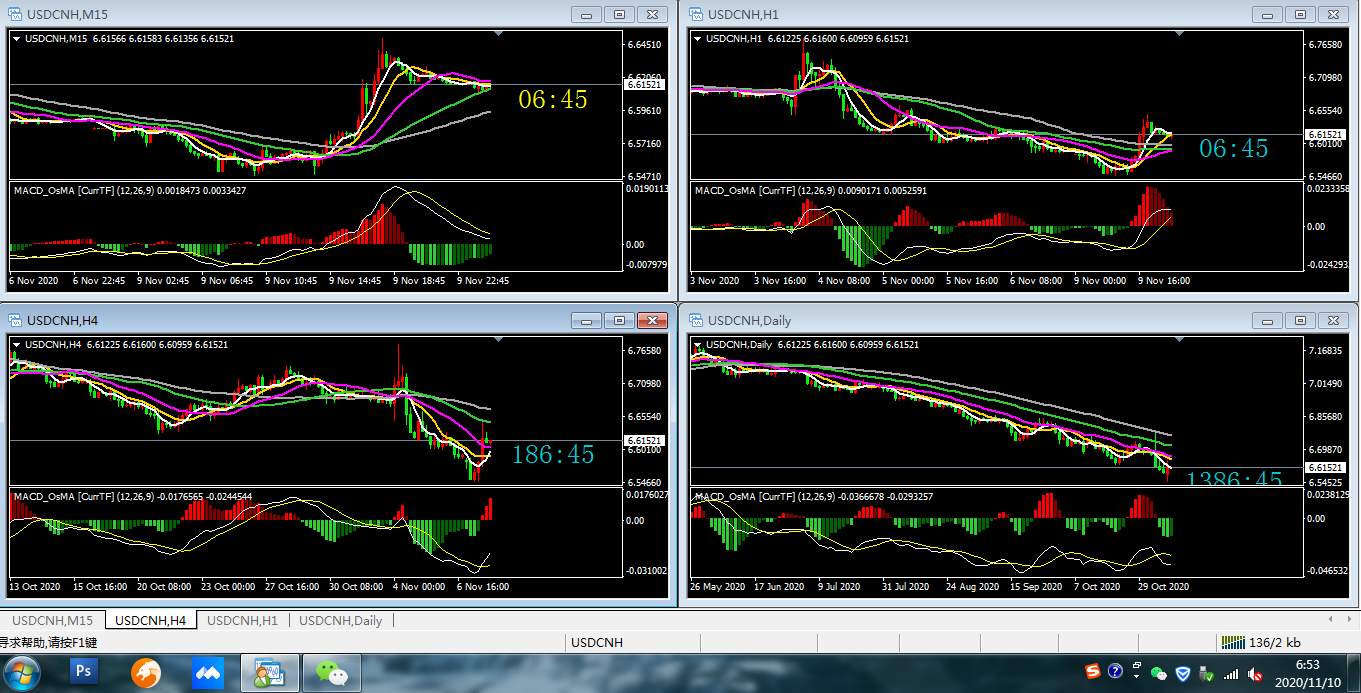The image size is (1361, 693).
Task: Open the M15 chart's symbol dropdown arrow
Action: pos(16,38)
